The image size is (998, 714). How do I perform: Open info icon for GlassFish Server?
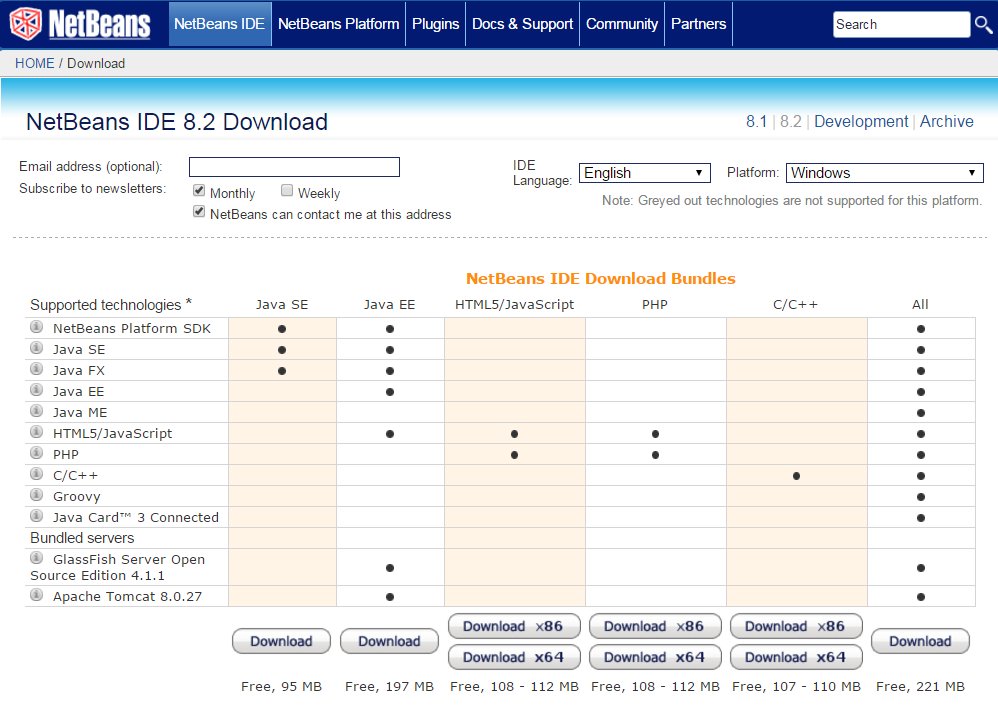click(37, 558)
